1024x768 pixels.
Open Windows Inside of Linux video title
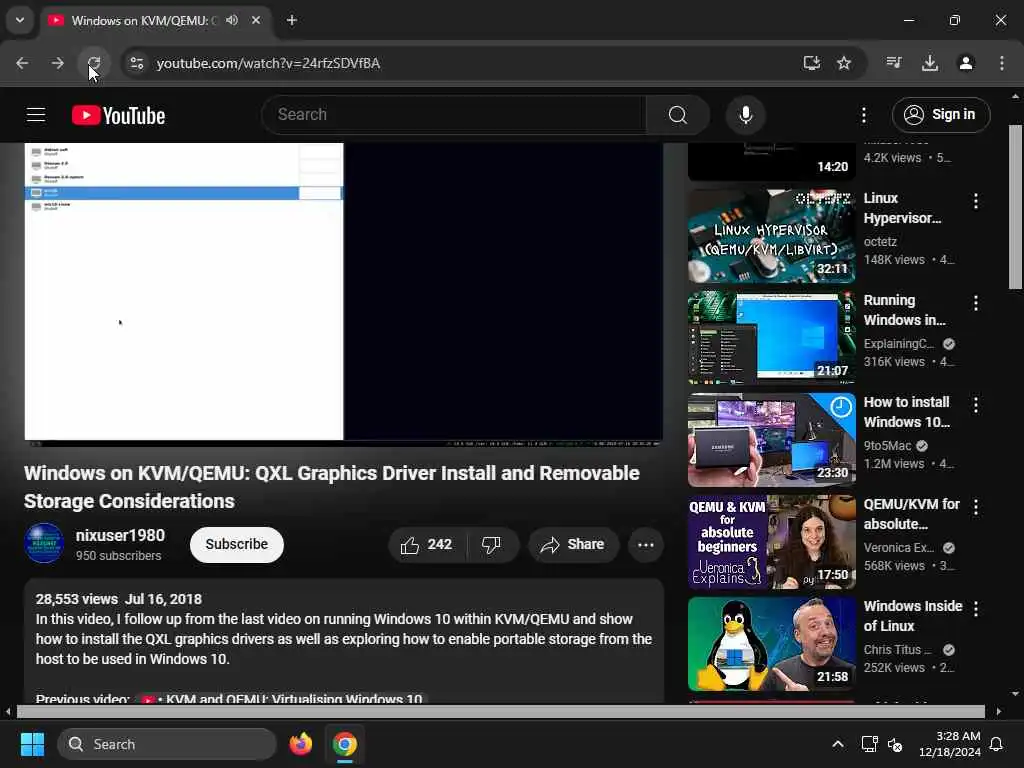[912, 616]
